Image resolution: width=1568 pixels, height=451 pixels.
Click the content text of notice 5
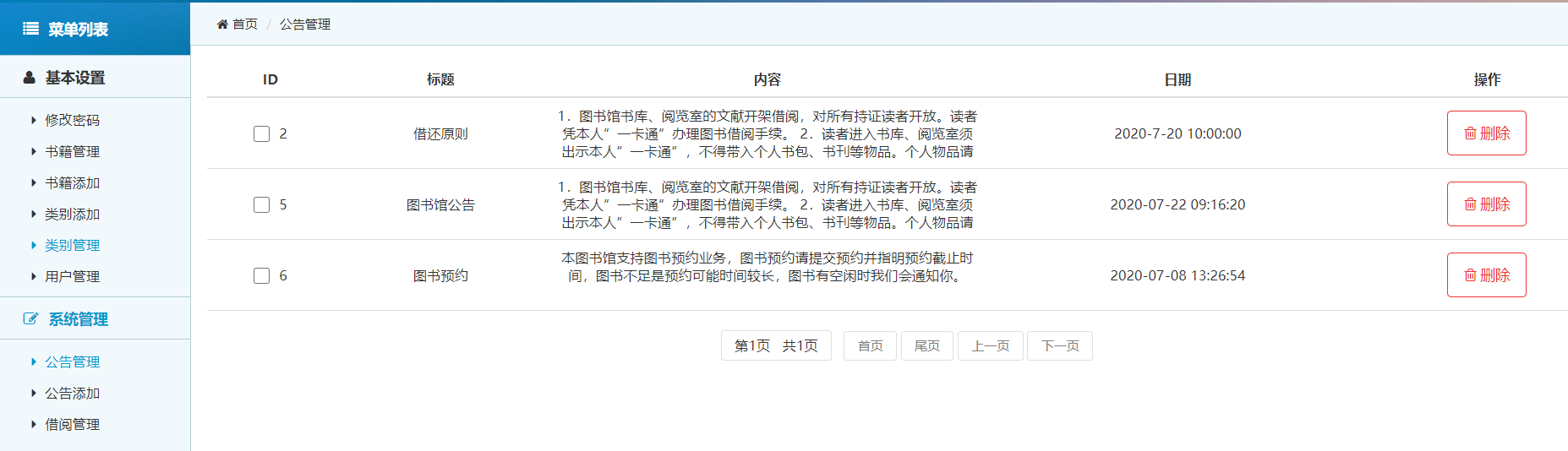tap(768, 204)
